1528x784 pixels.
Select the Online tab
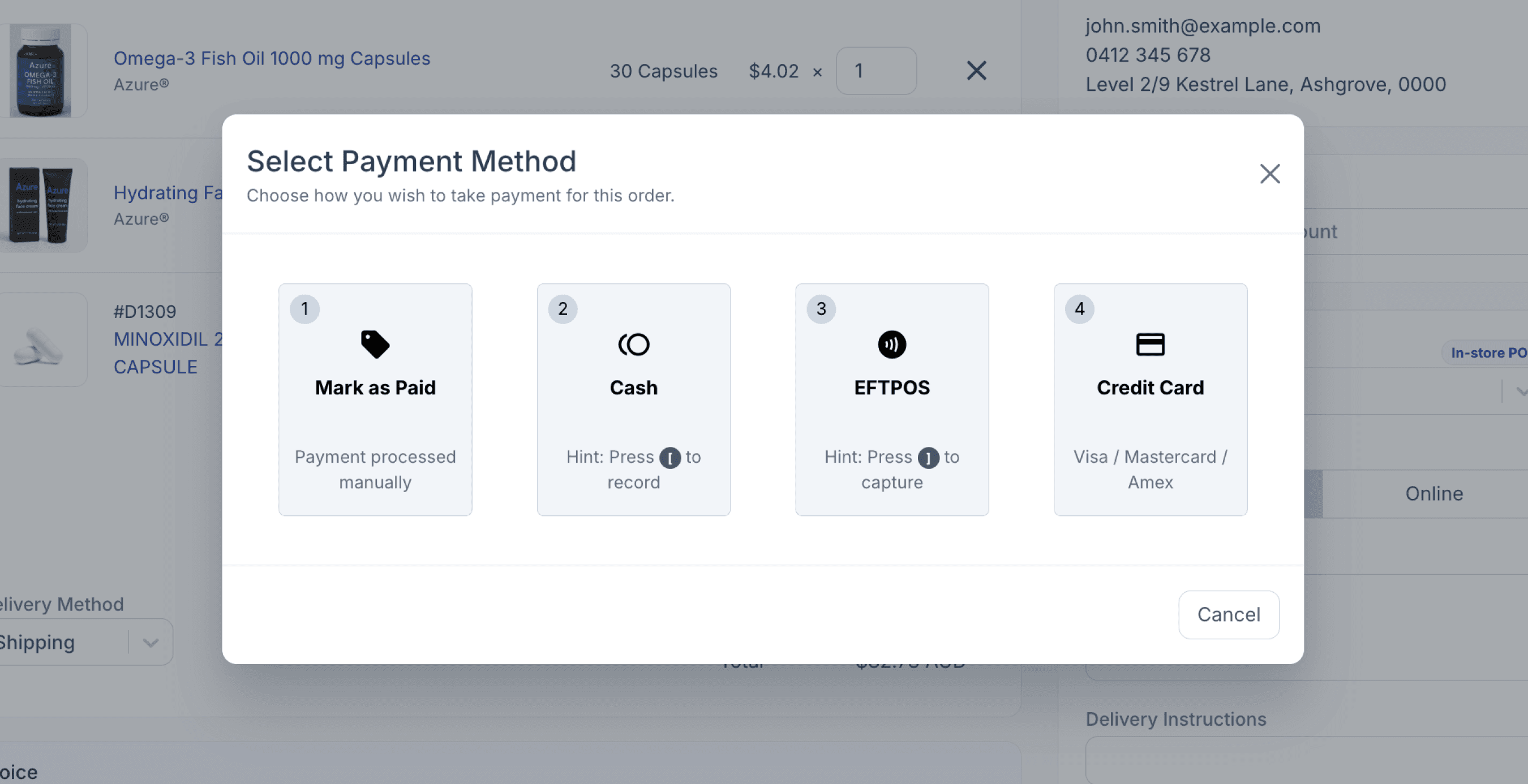1433,493
